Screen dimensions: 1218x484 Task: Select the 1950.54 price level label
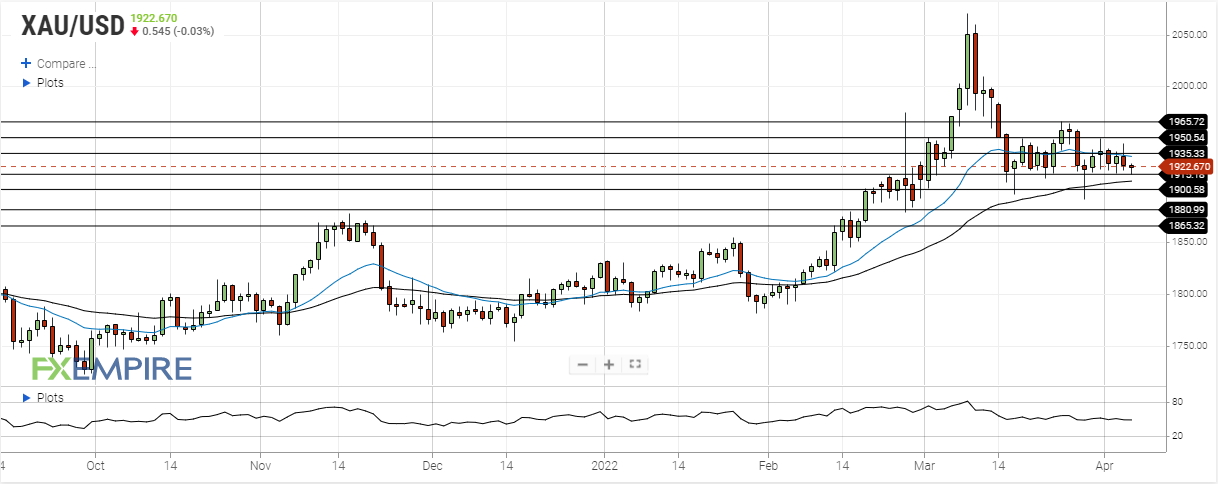1185,137
